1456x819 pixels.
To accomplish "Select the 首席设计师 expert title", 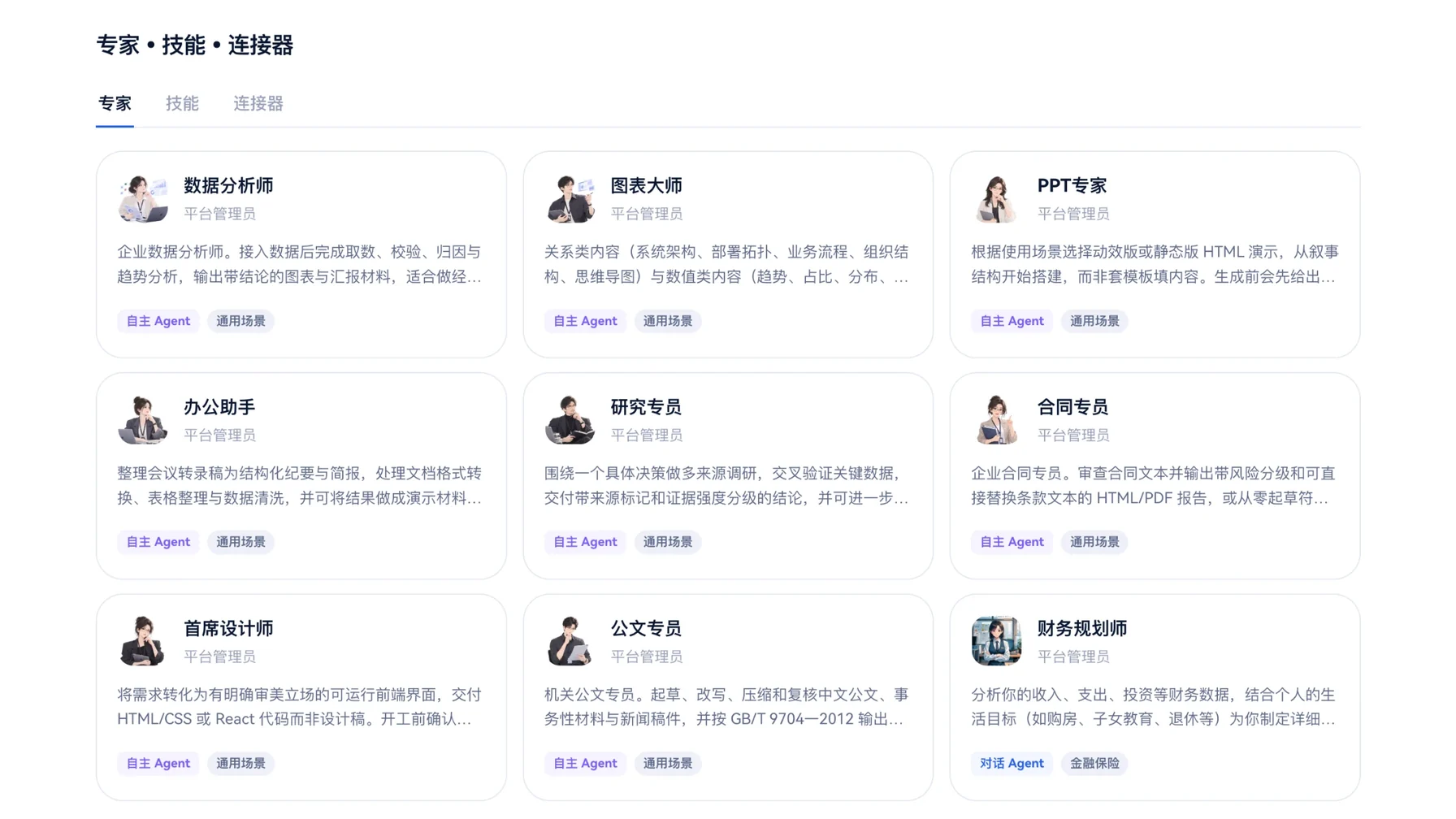I will click(228, 629).
